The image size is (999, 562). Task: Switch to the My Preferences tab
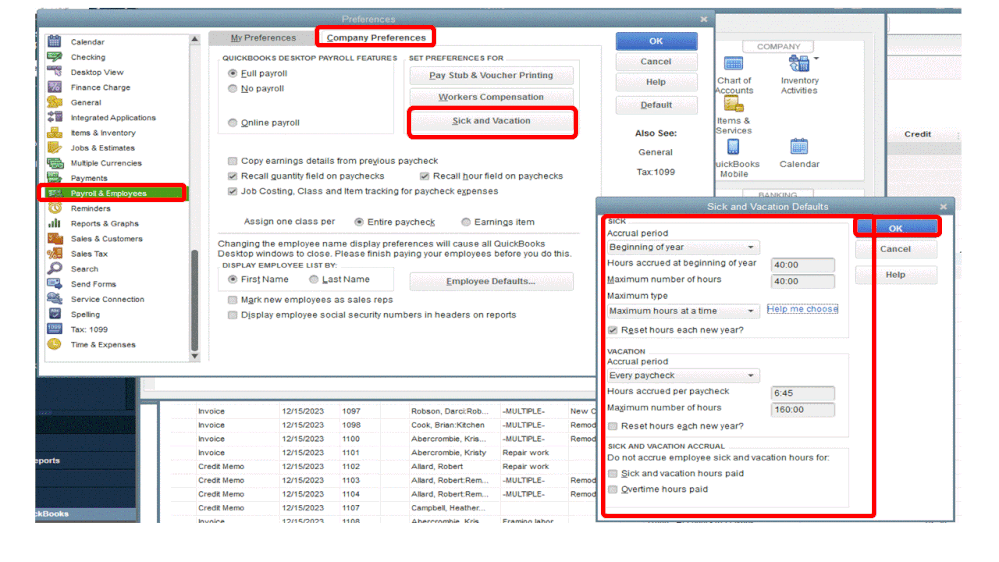[263, 38]
